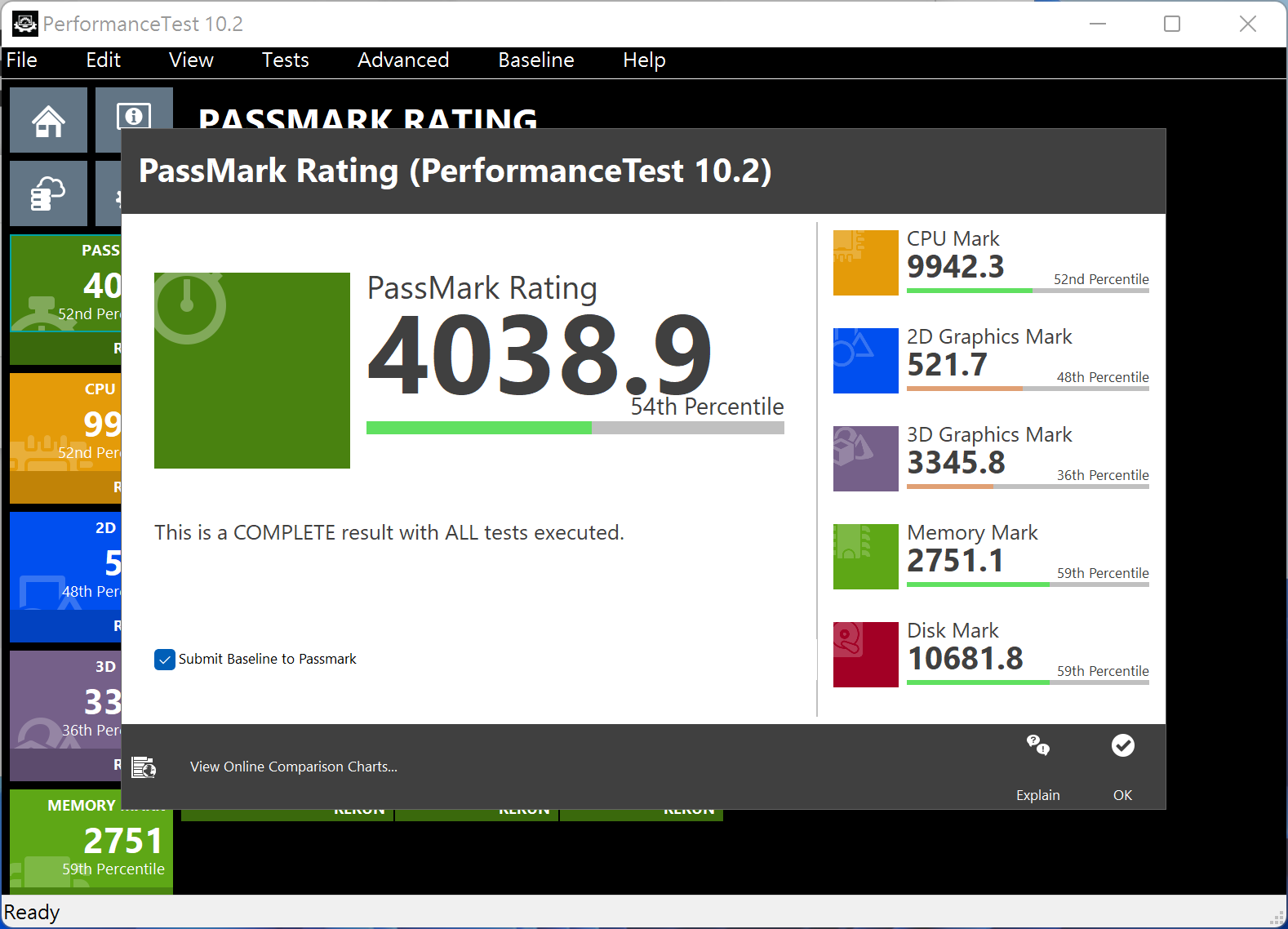Image resolution: width=1288 pixels, height=929 pixels.
Task: Click the large green PassMark stopwatch tile
Action: [x=252, y=371]
